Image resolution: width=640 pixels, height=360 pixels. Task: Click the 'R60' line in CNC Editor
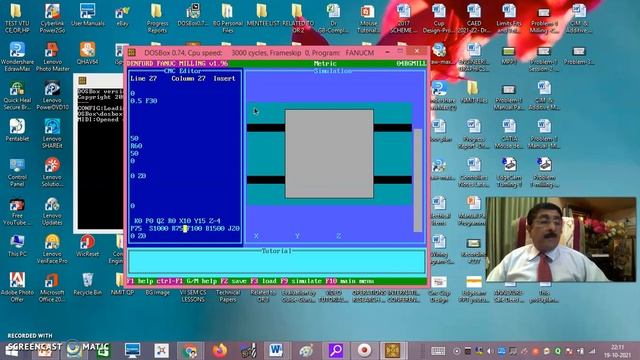pyautogui.click(x=136, y=146)
